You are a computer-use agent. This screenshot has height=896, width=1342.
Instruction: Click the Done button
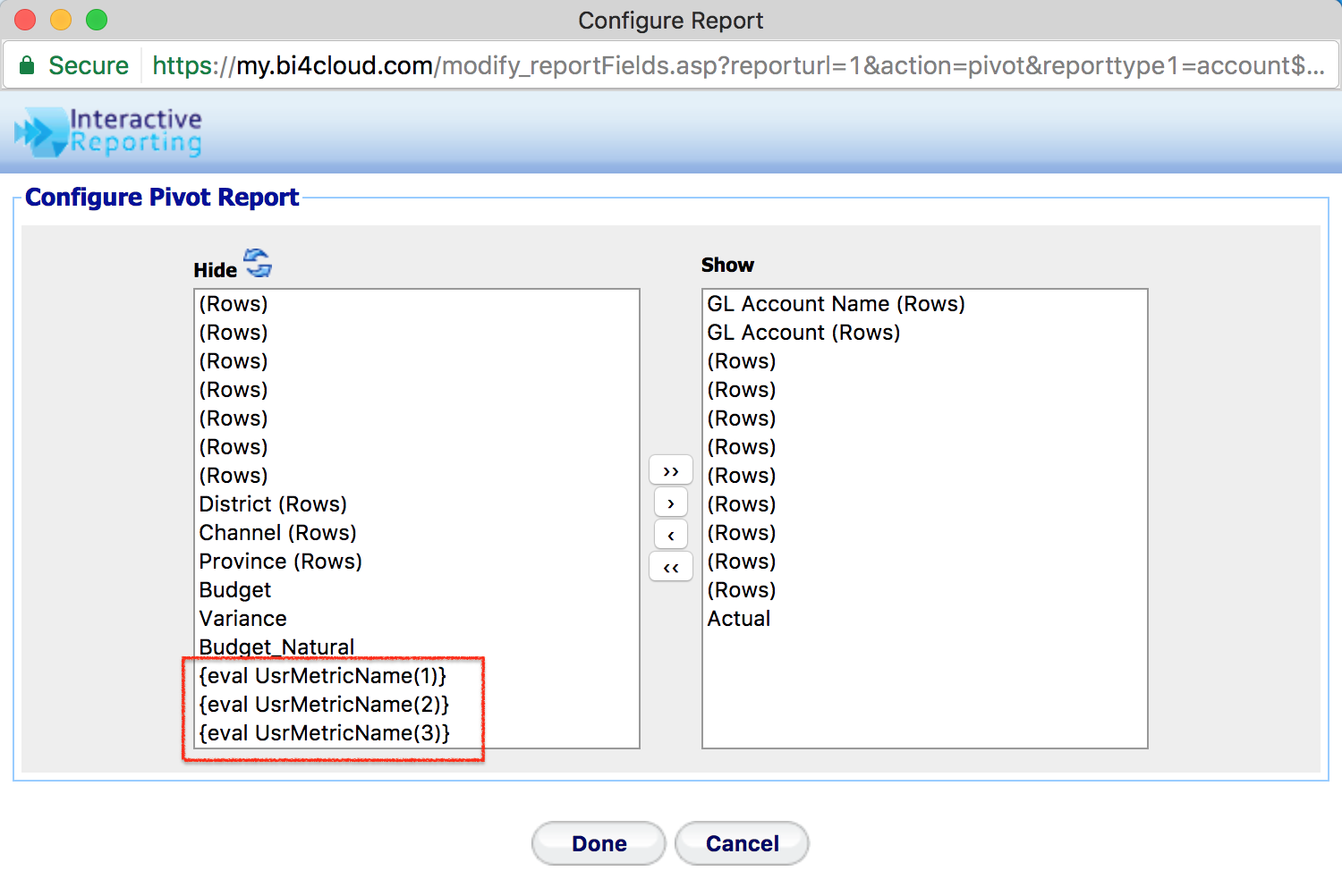(599, 843)
